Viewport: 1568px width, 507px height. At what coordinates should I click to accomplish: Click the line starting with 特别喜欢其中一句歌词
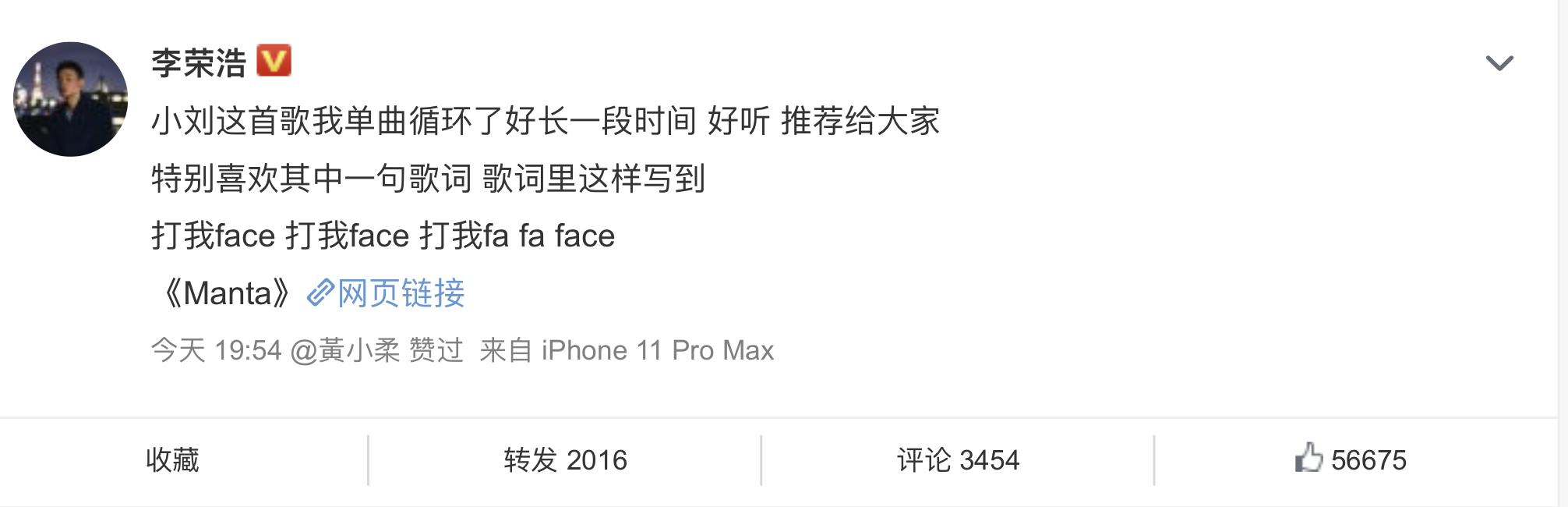tap(428, 179)
